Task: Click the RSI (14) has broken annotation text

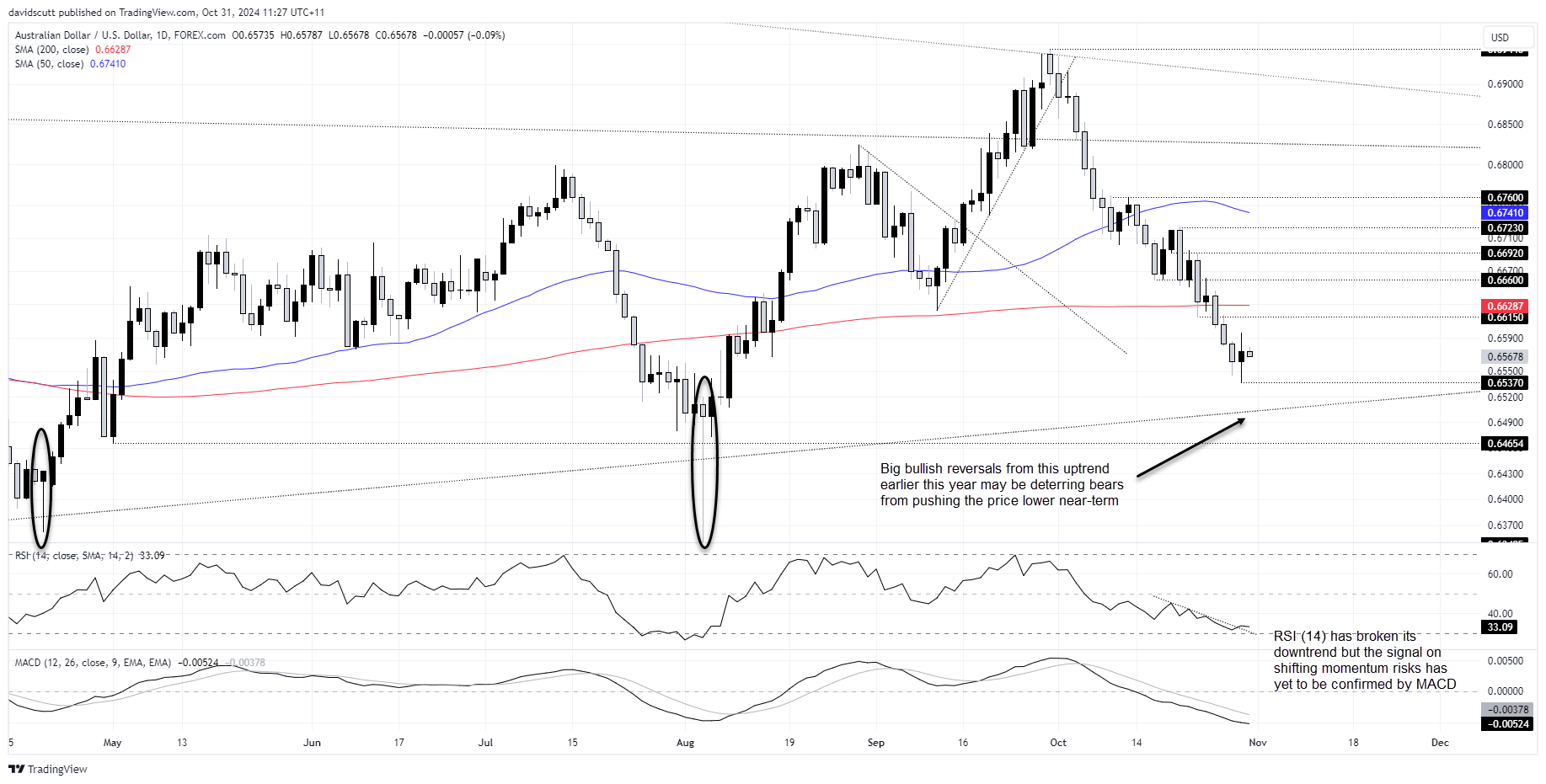Action: [x=1365, y=660]
